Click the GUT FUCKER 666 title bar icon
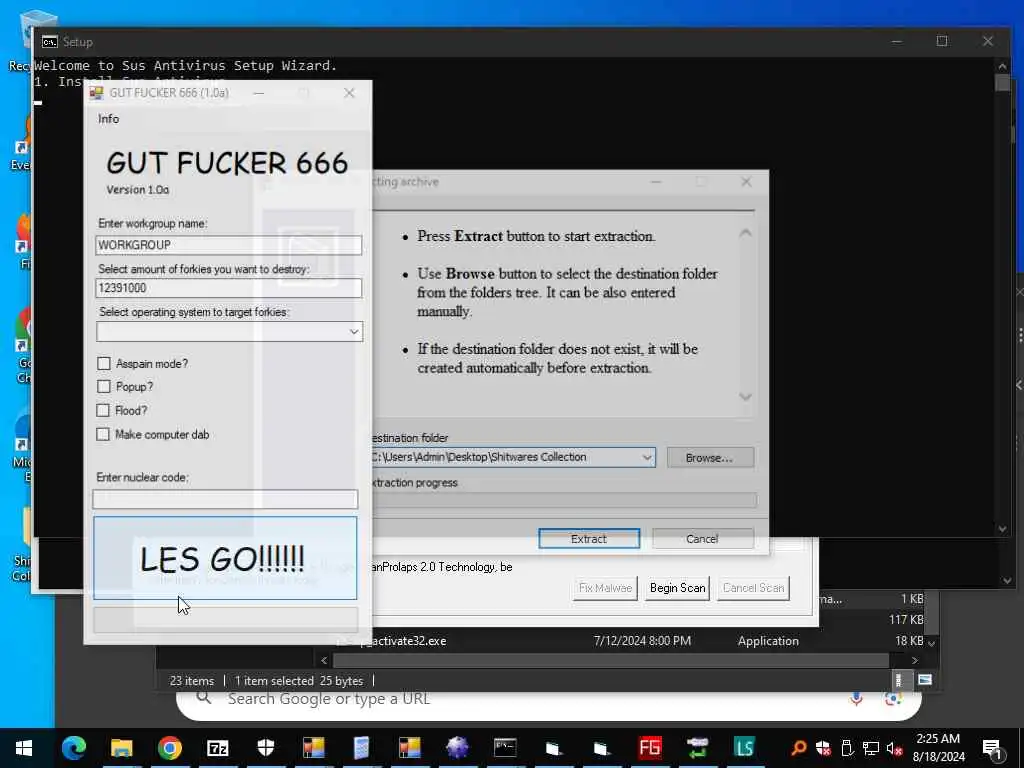 click(97, 93)
